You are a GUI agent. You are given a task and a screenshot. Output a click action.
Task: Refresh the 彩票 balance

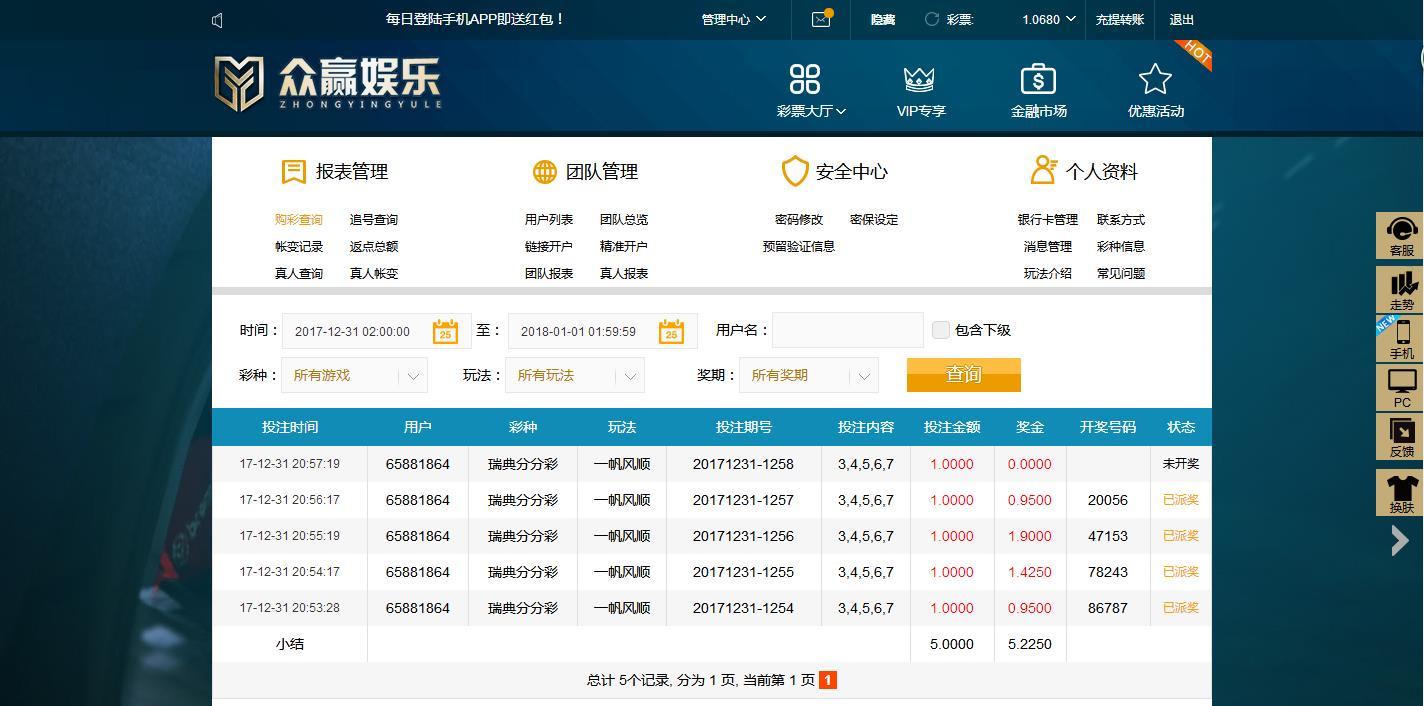coord(932,19)
